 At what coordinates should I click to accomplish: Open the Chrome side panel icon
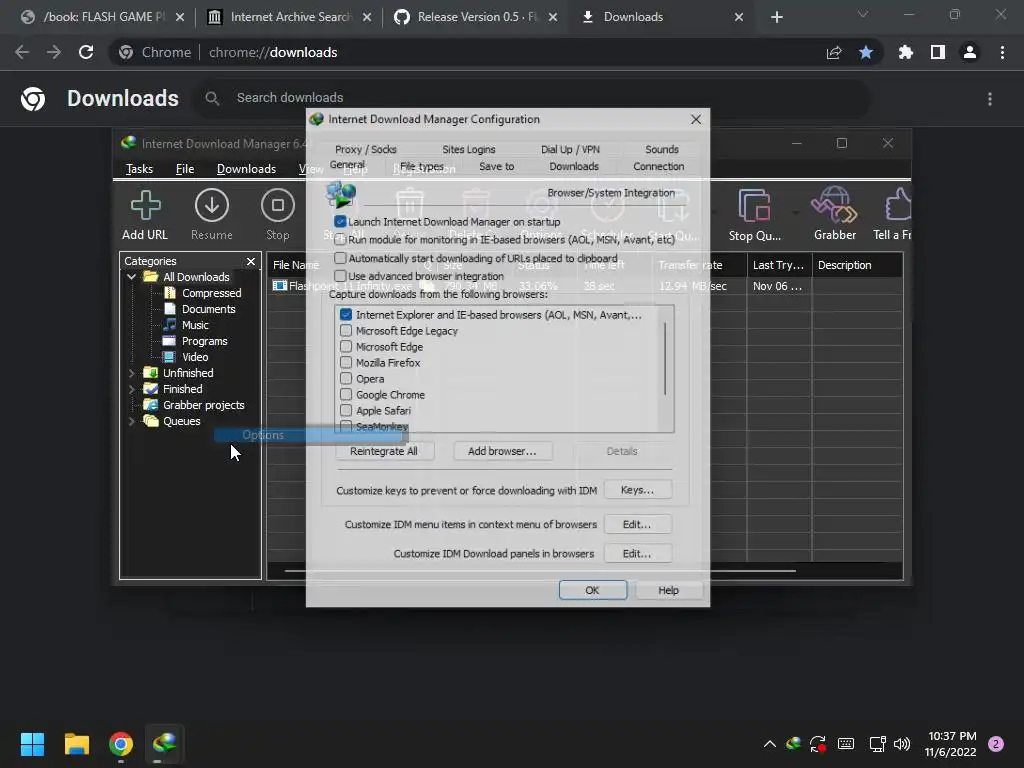coord(938,52)
